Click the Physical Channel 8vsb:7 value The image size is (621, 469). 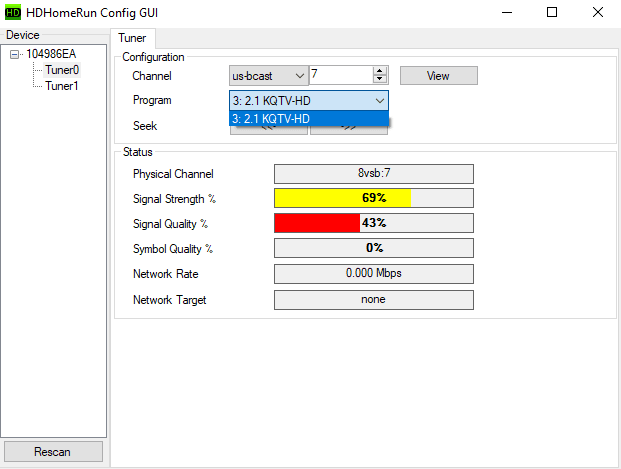pyautogui.click(x=373, y=174)
